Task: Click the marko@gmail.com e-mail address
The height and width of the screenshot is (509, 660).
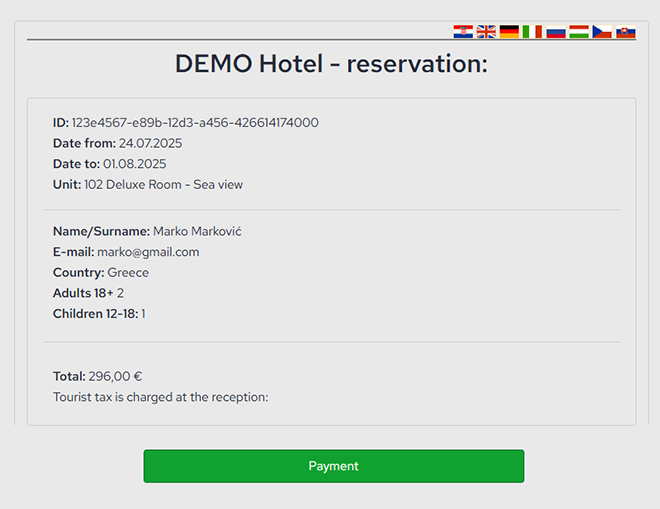Action: pyautogui.click(x=148, y=252)
